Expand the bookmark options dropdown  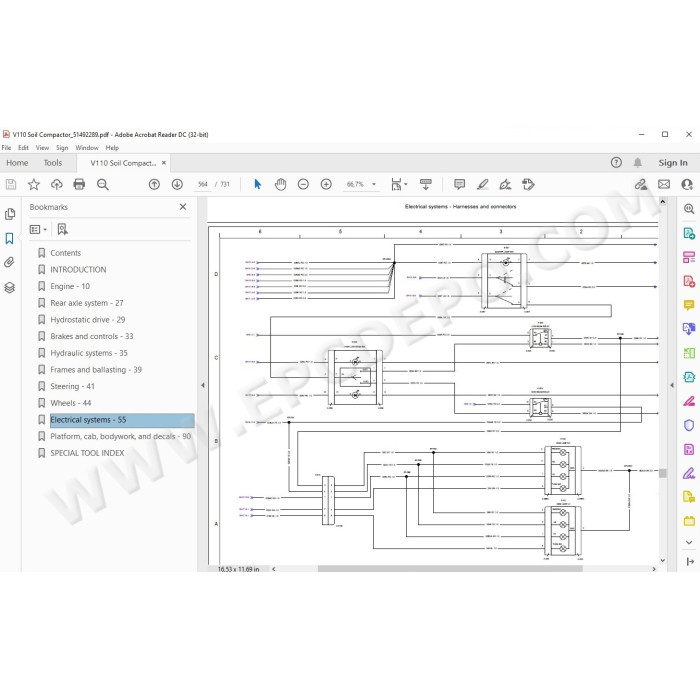[38, 229]
